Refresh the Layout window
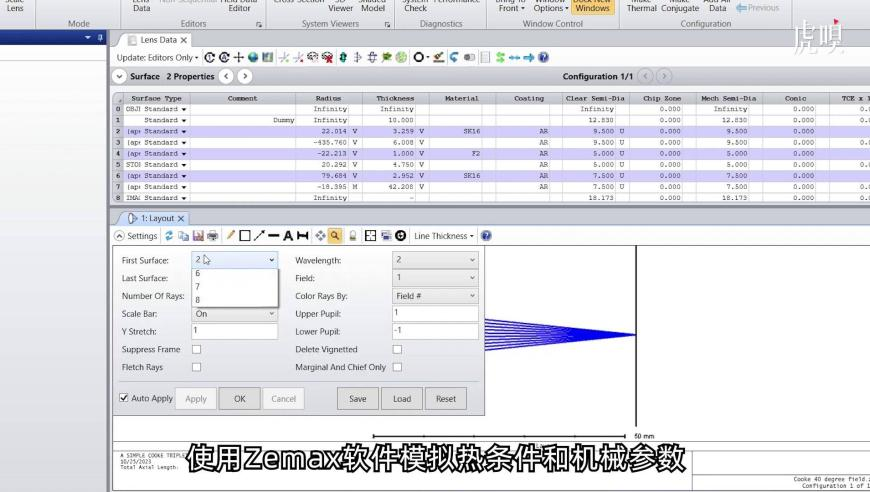This screenshot has height=492, width=870. (169, 236)
